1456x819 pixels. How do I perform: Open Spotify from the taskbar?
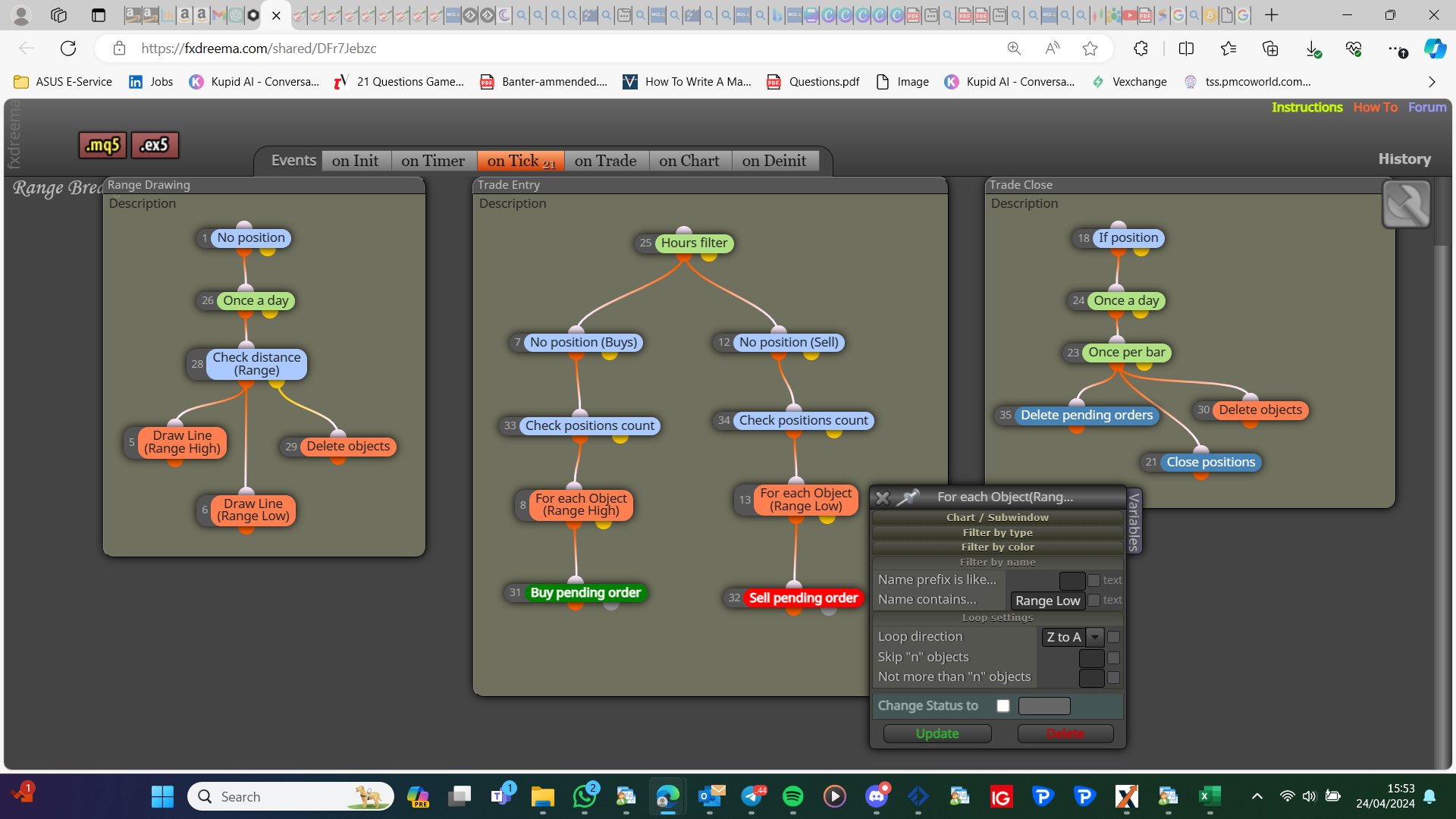(792, 796)
